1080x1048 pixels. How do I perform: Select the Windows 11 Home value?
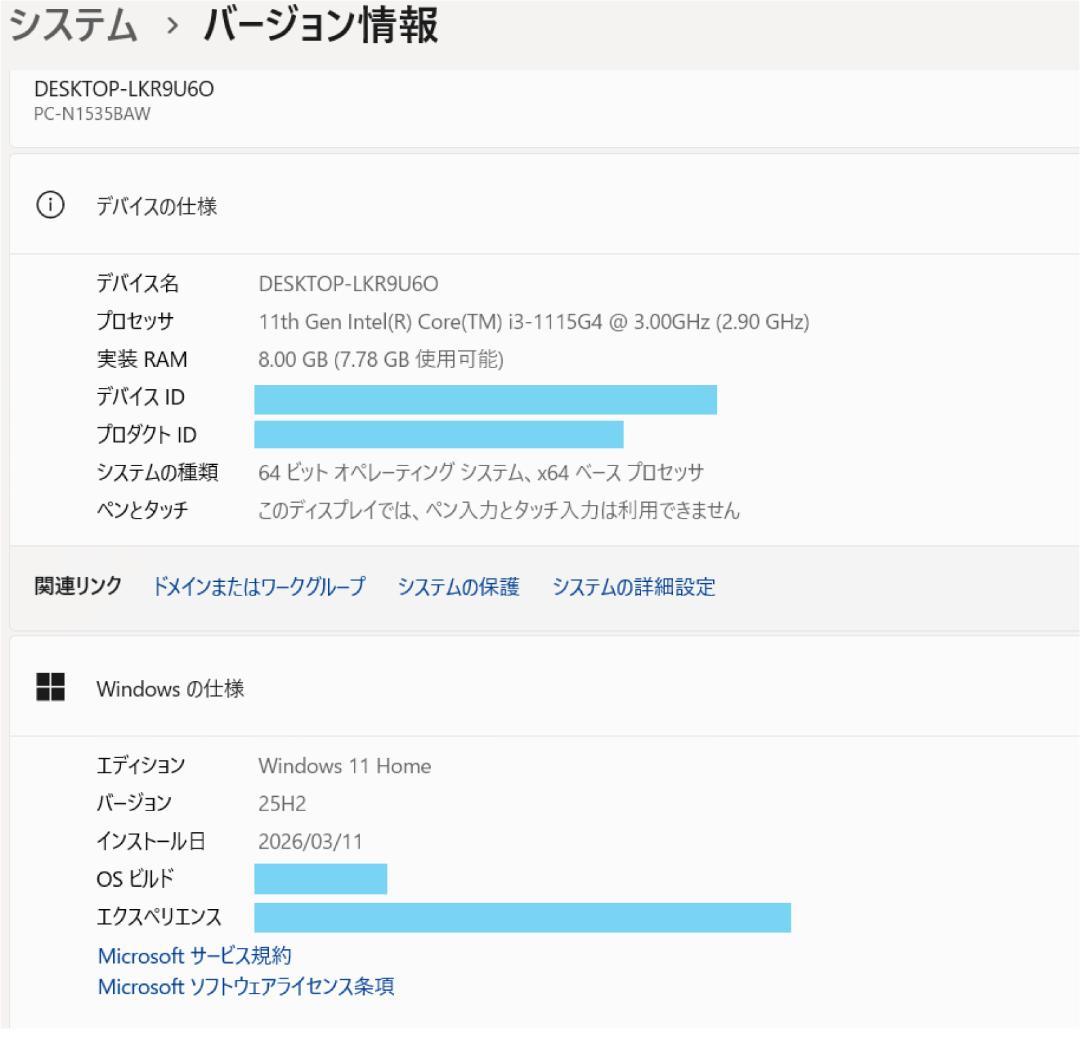click(345, 766)
